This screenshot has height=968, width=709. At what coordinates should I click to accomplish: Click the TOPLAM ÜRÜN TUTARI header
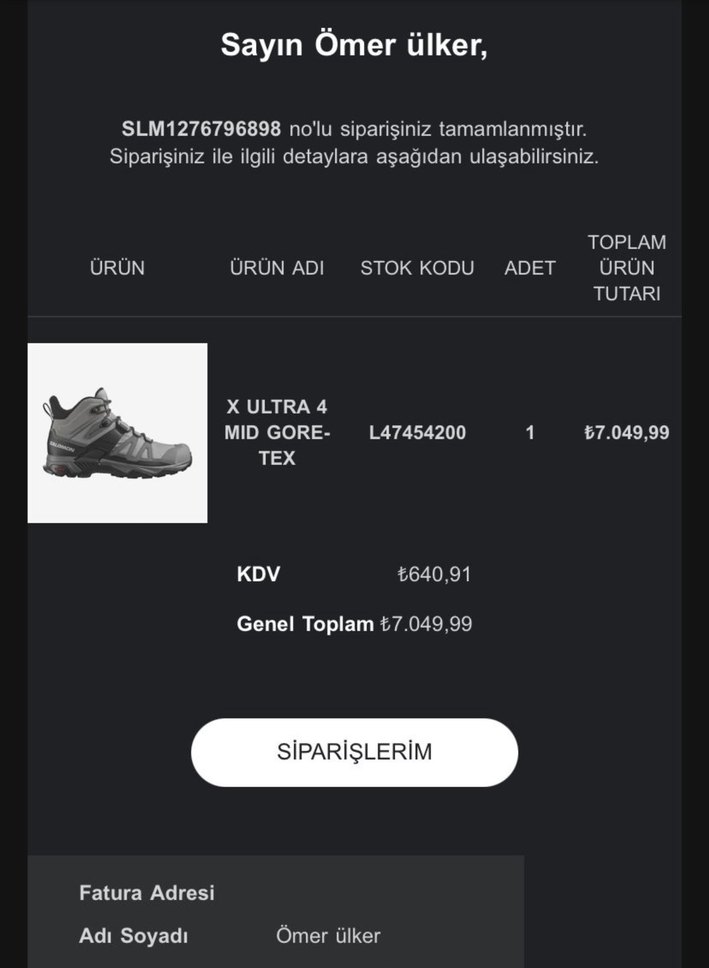(x=627, y=268)
